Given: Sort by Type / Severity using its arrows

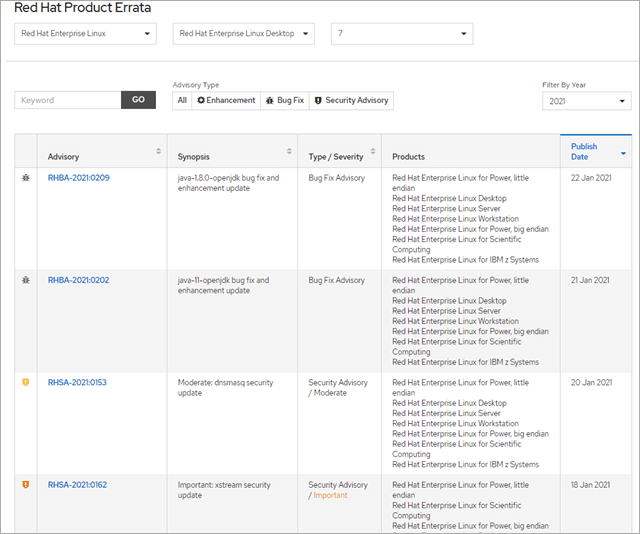Looking at the screenshot, I should point(373,151).
